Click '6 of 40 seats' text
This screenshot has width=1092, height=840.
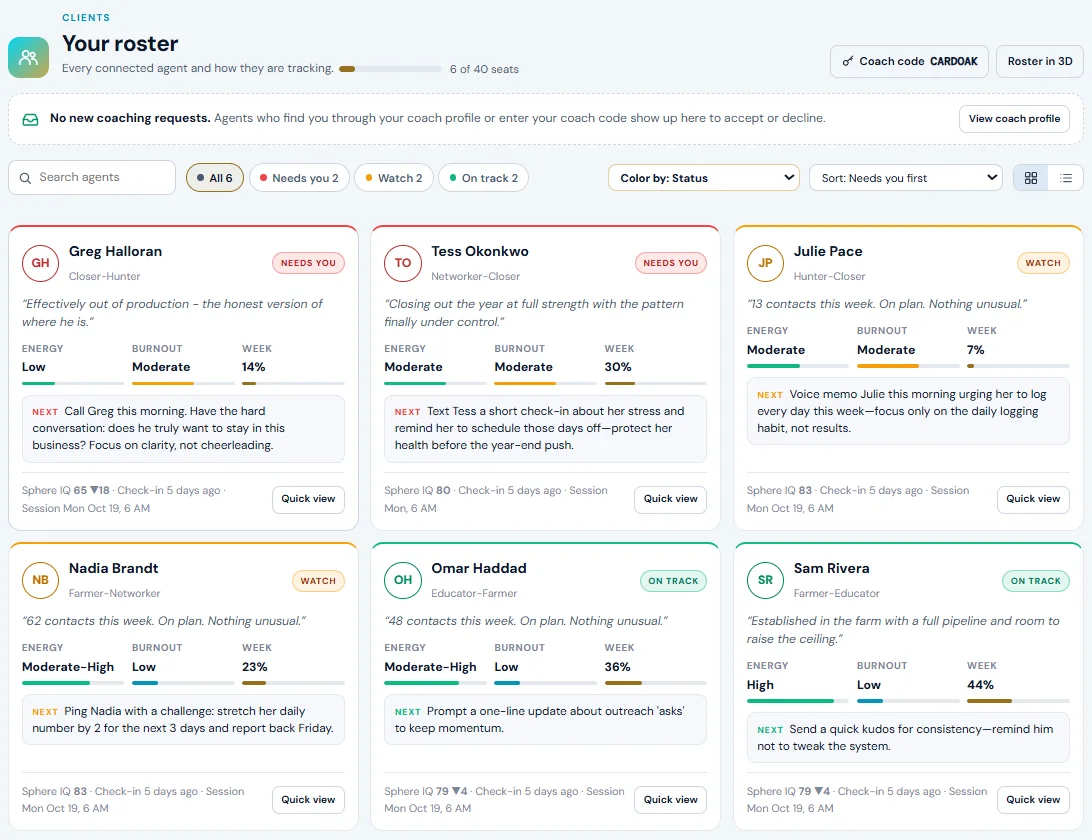click(484, 70)
